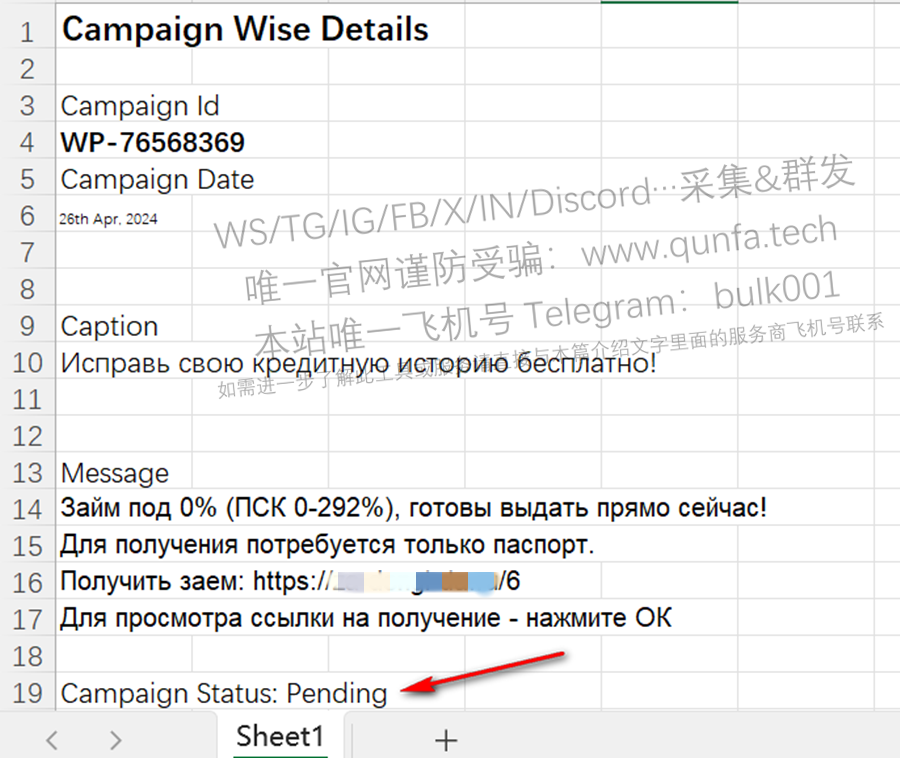
Task: Click row 17 text mentioning OK
Action: click(366, 618)
